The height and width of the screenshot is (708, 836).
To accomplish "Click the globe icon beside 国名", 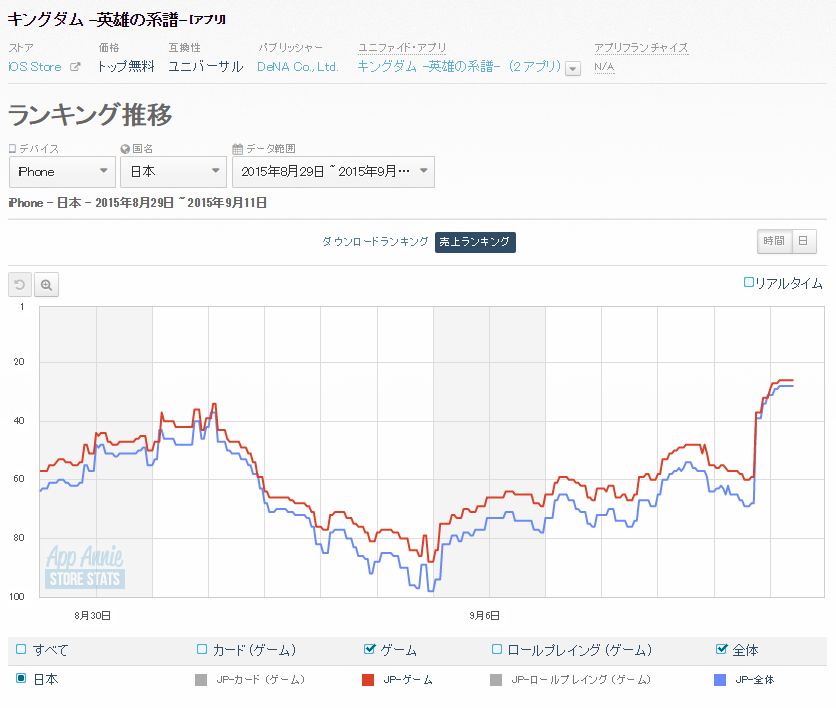I will [125, 149].
